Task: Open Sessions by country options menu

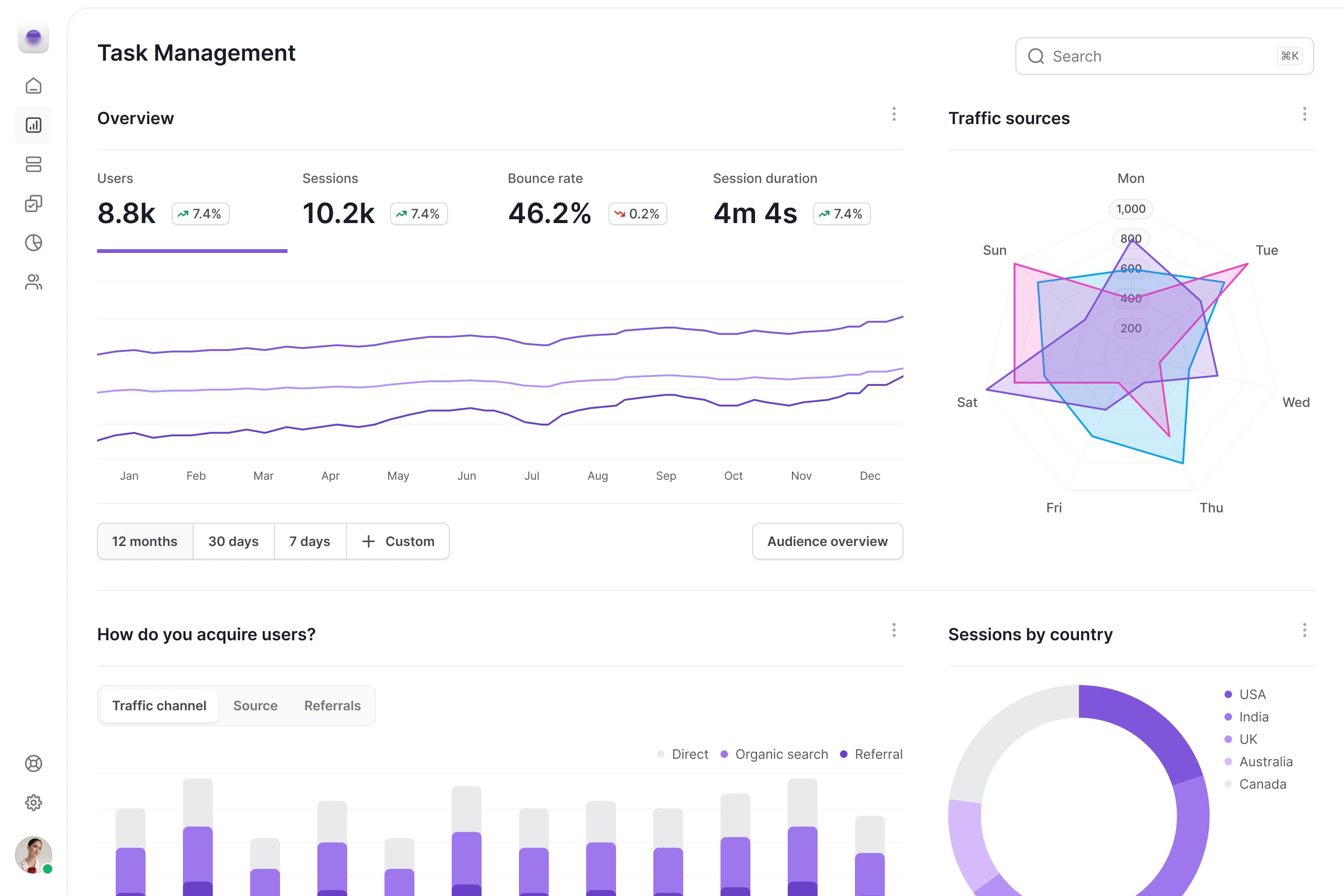Action: (1304, 630)
